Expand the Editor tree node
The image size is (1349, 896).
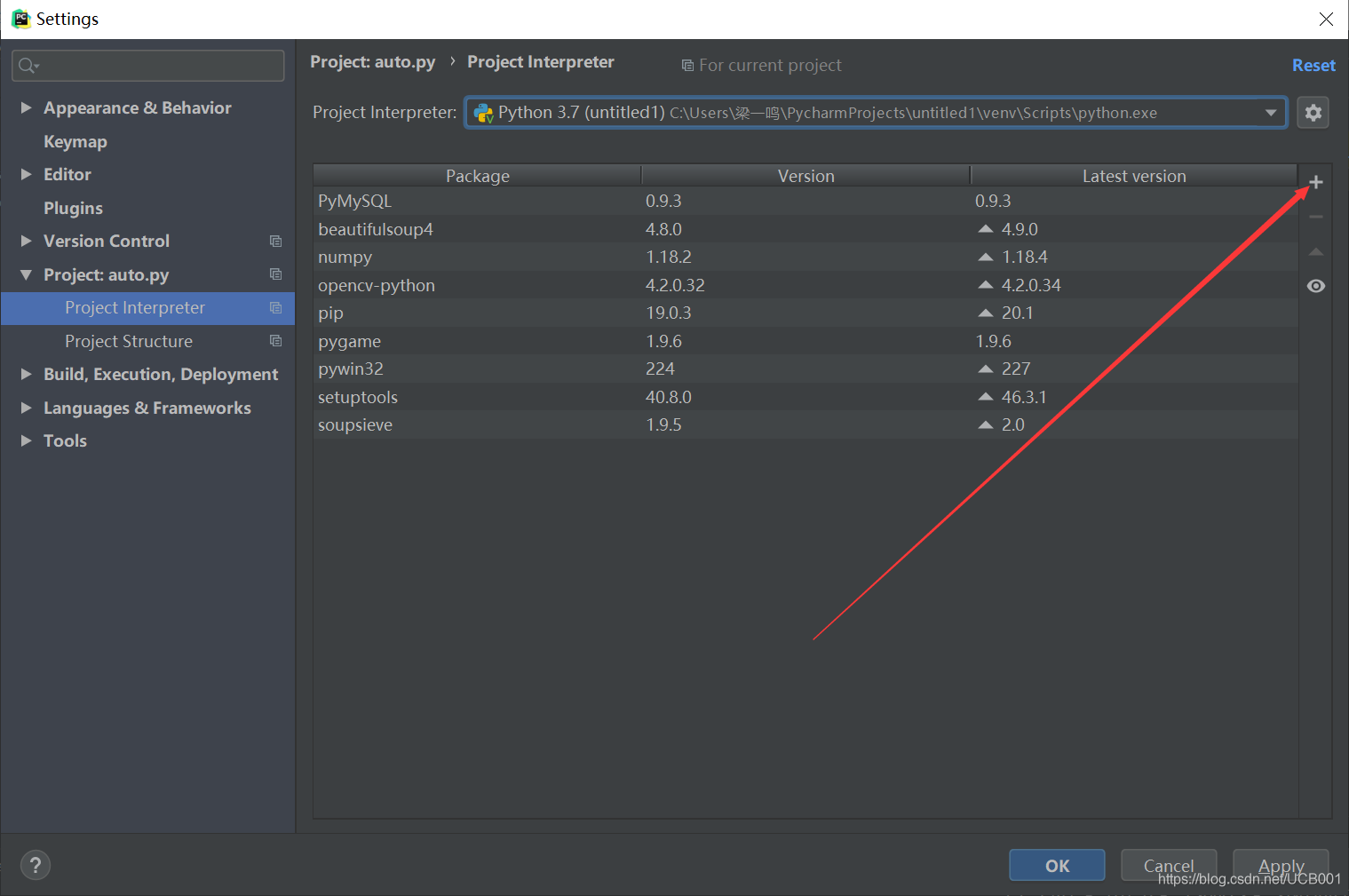[x=26, y=174]
